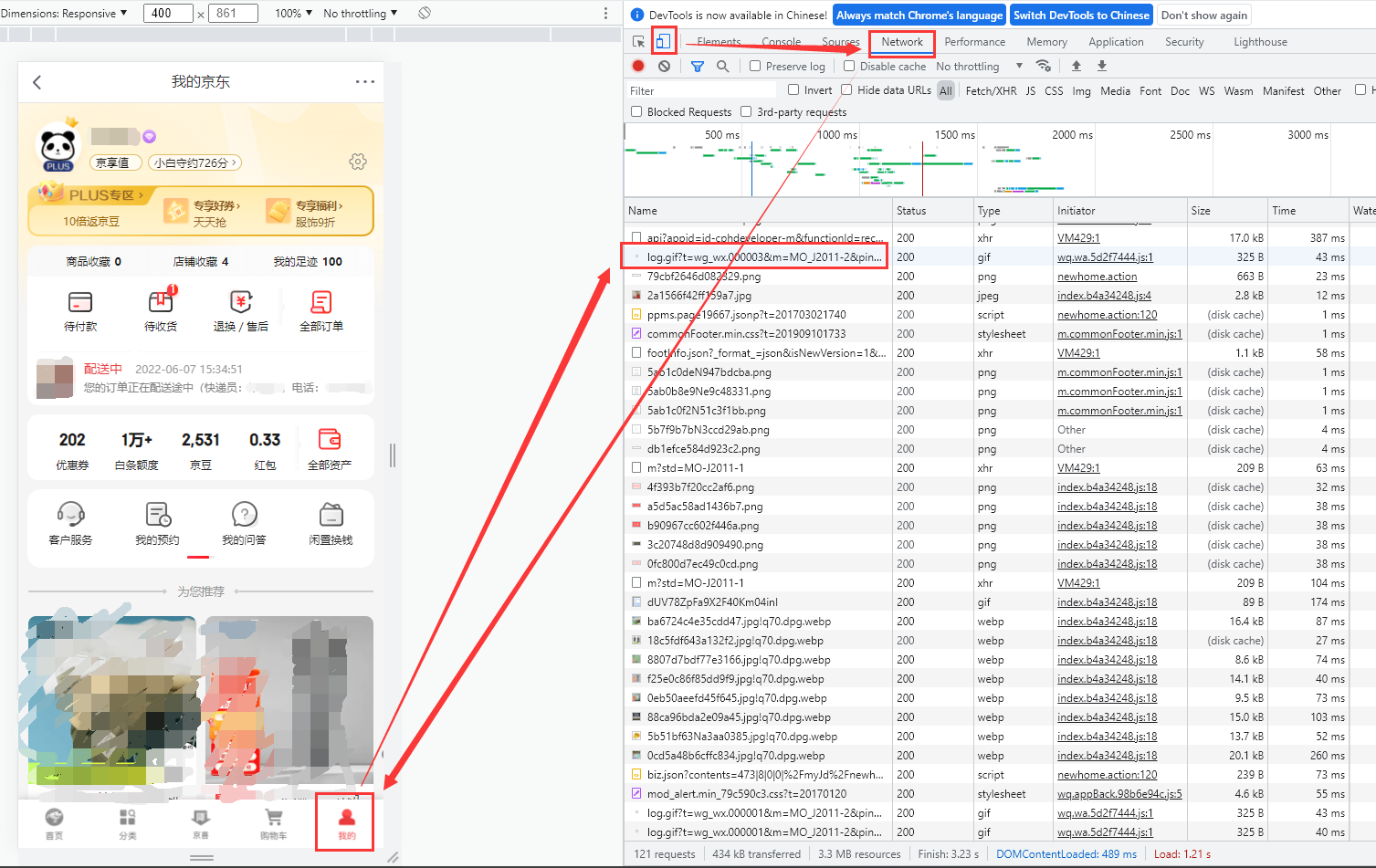Tap the 全部资产 wallet icon
The height and width of the screenshot is (868, 1376).
(x=330, y=439)
